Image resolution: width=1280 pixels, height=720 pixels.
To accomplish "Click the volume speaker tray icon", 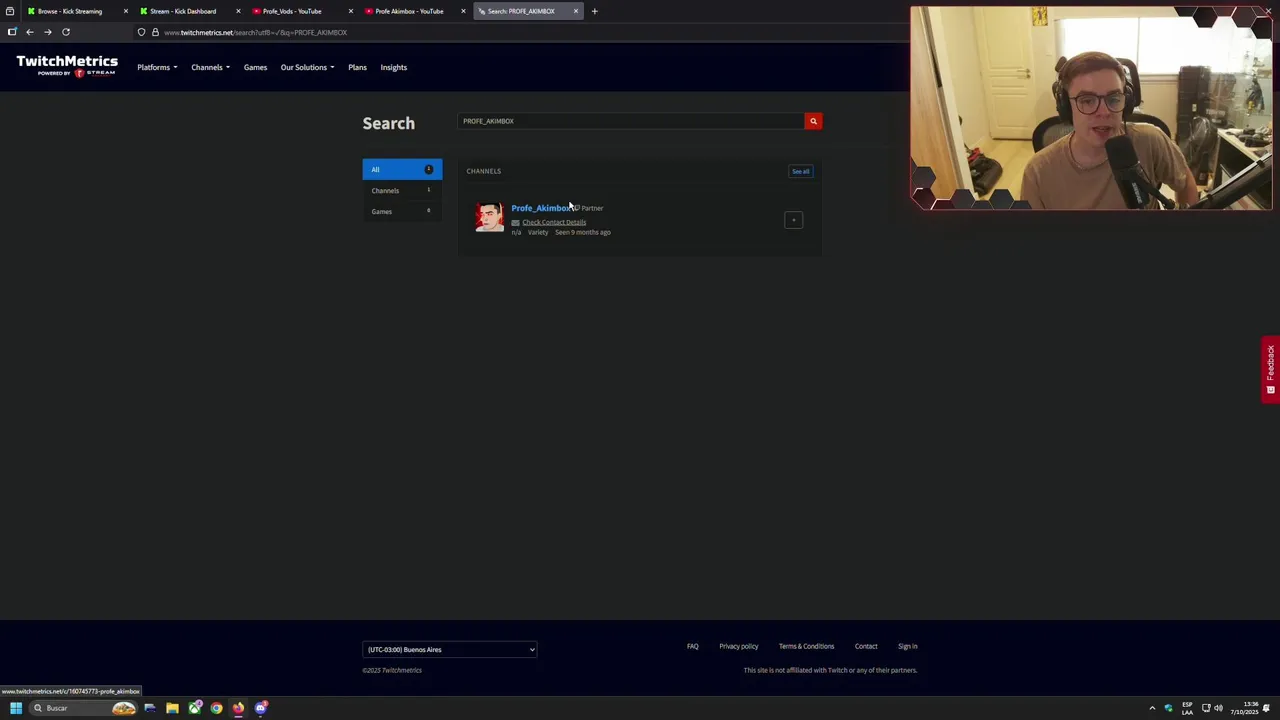I will click(1218, 708).
